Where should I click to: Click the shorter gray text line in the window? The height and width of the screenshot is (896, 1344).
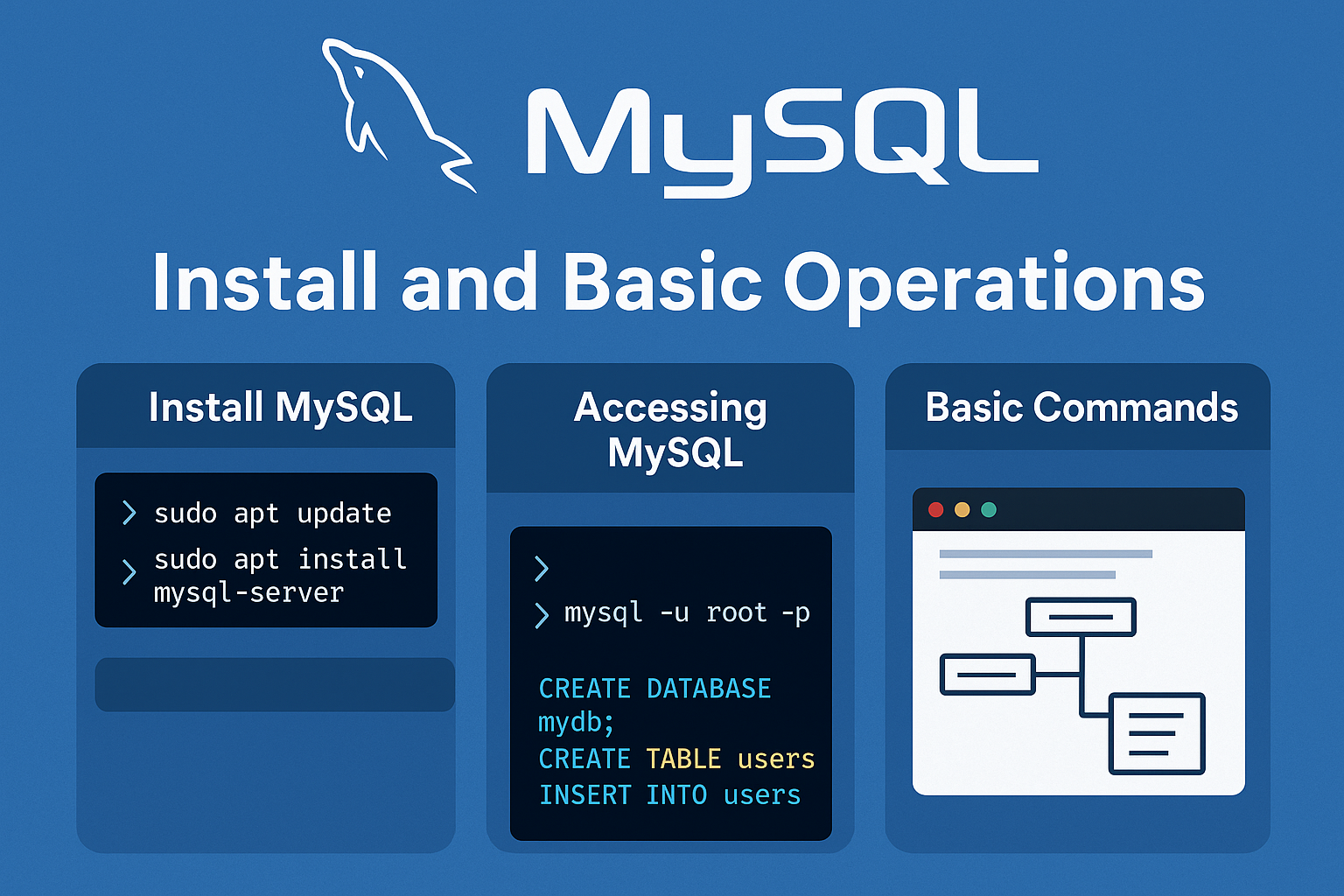(x=1027, y=575)
